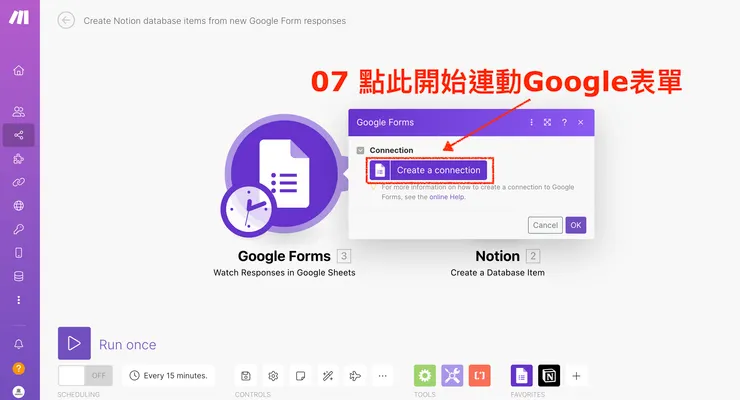The image size is (740, 400).
Task: Open the Team section in sidebar
Action: [x=18, y=112]
